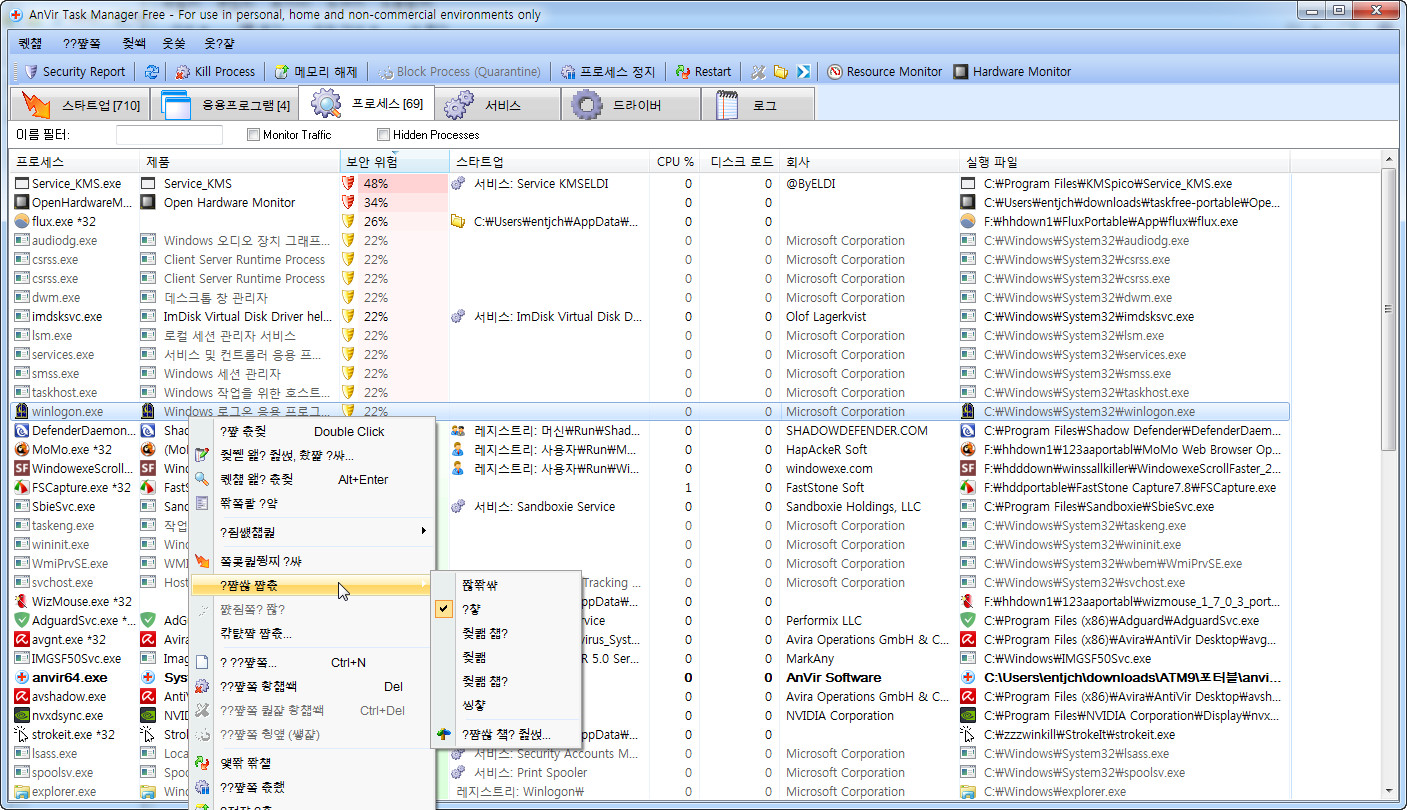Click the blue arrow toolbar icon

coord(802,72)
